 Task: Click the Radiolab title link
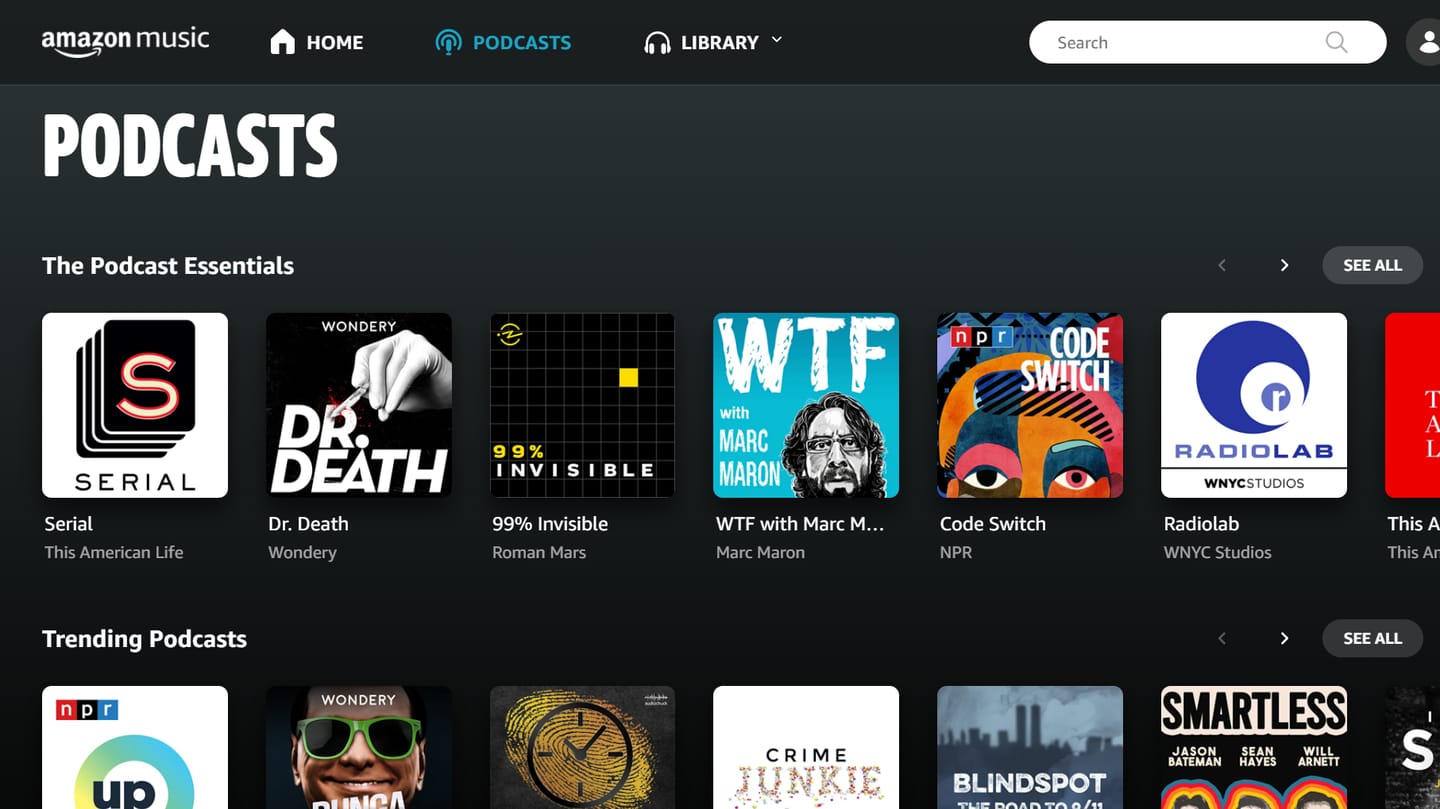[1201, 524]
